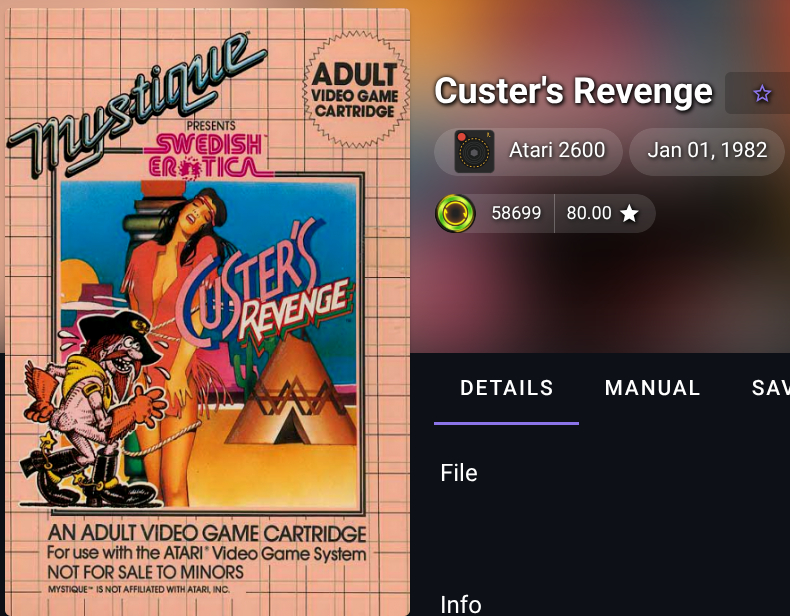Click the Custer's Revenge title heading

(x=573, y=91)
